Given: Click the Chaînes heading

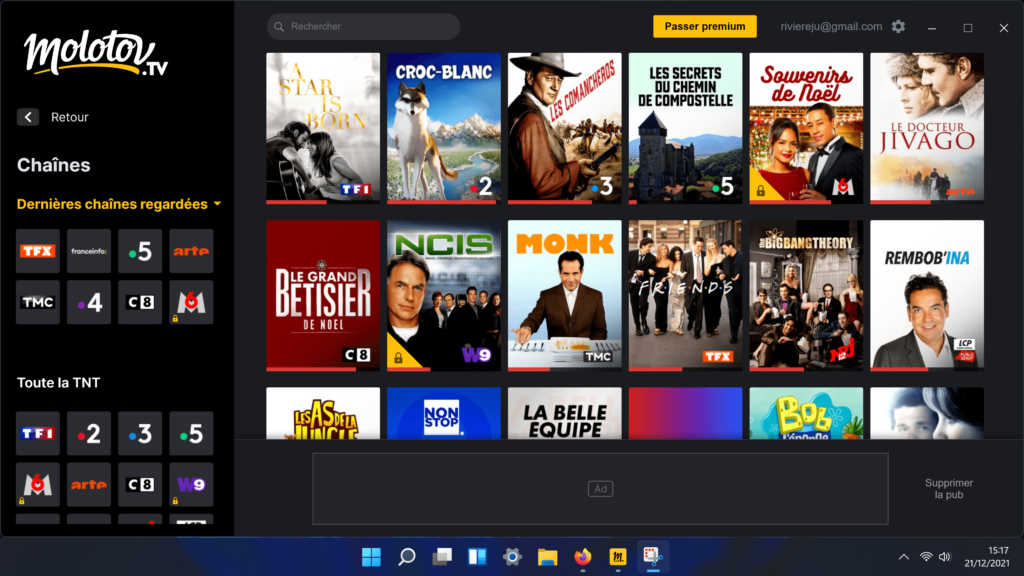Looking at the screenshot, I should pyautogui.click(x=54, y=165).
